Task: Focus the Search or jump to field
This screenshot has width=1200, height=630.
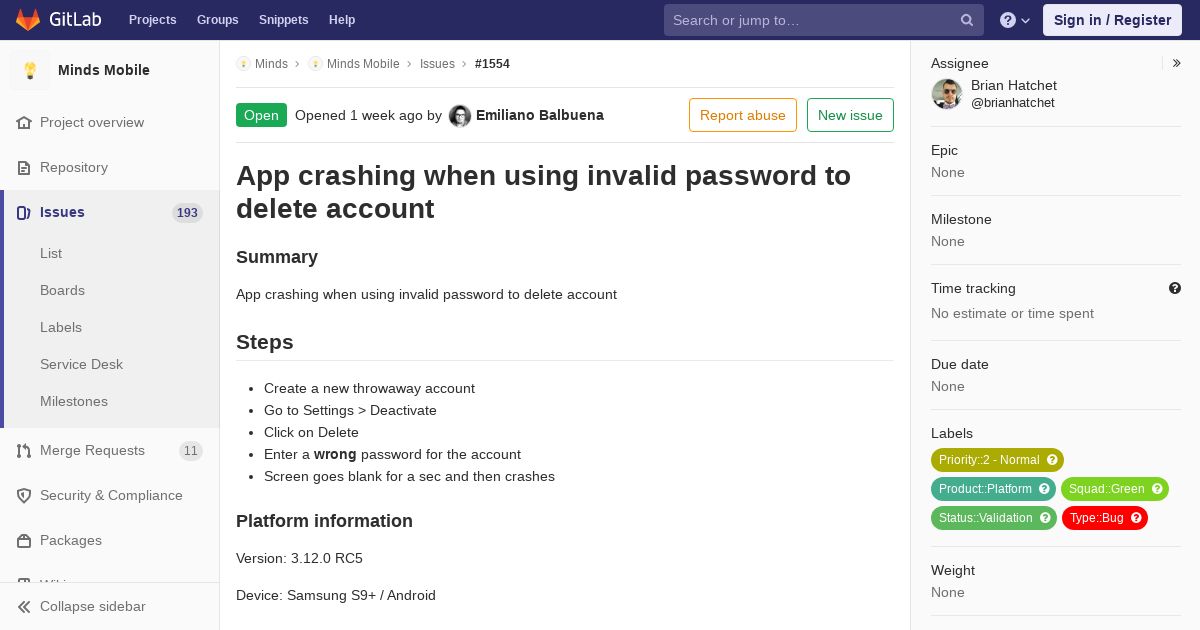Action: tap(812, 20)
